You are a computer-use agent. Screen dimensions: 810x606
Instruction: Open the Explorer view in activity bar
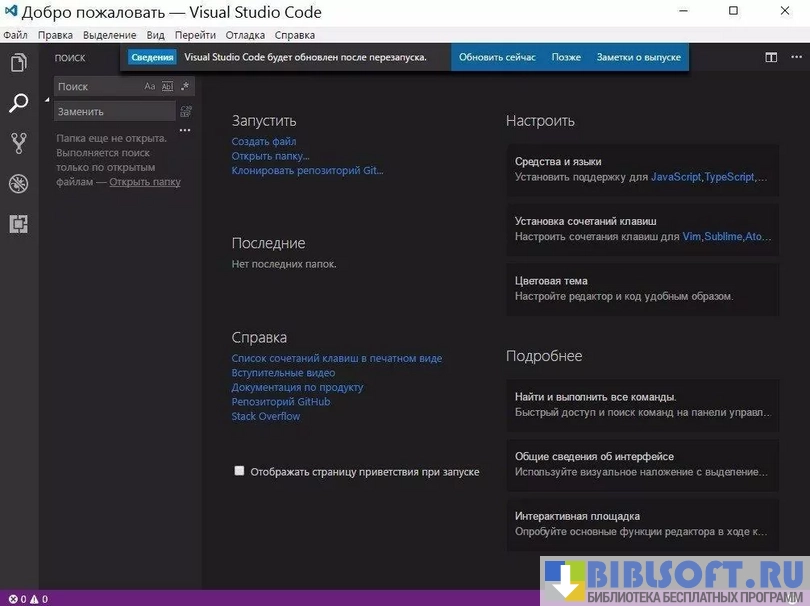click(18, 63)
